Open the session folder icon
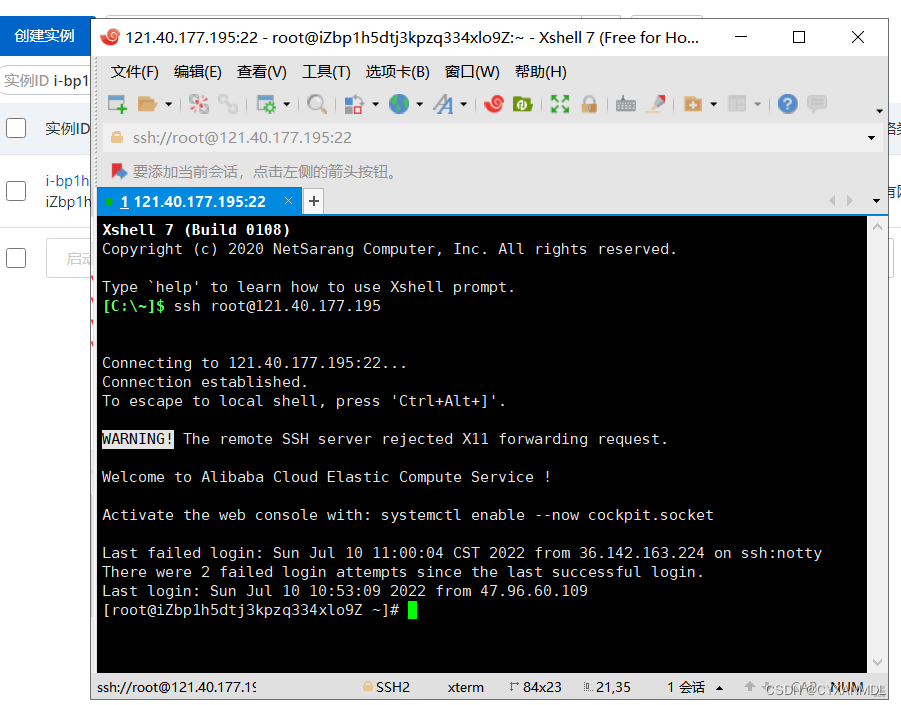901x705 pixels. tap(147, 105)
